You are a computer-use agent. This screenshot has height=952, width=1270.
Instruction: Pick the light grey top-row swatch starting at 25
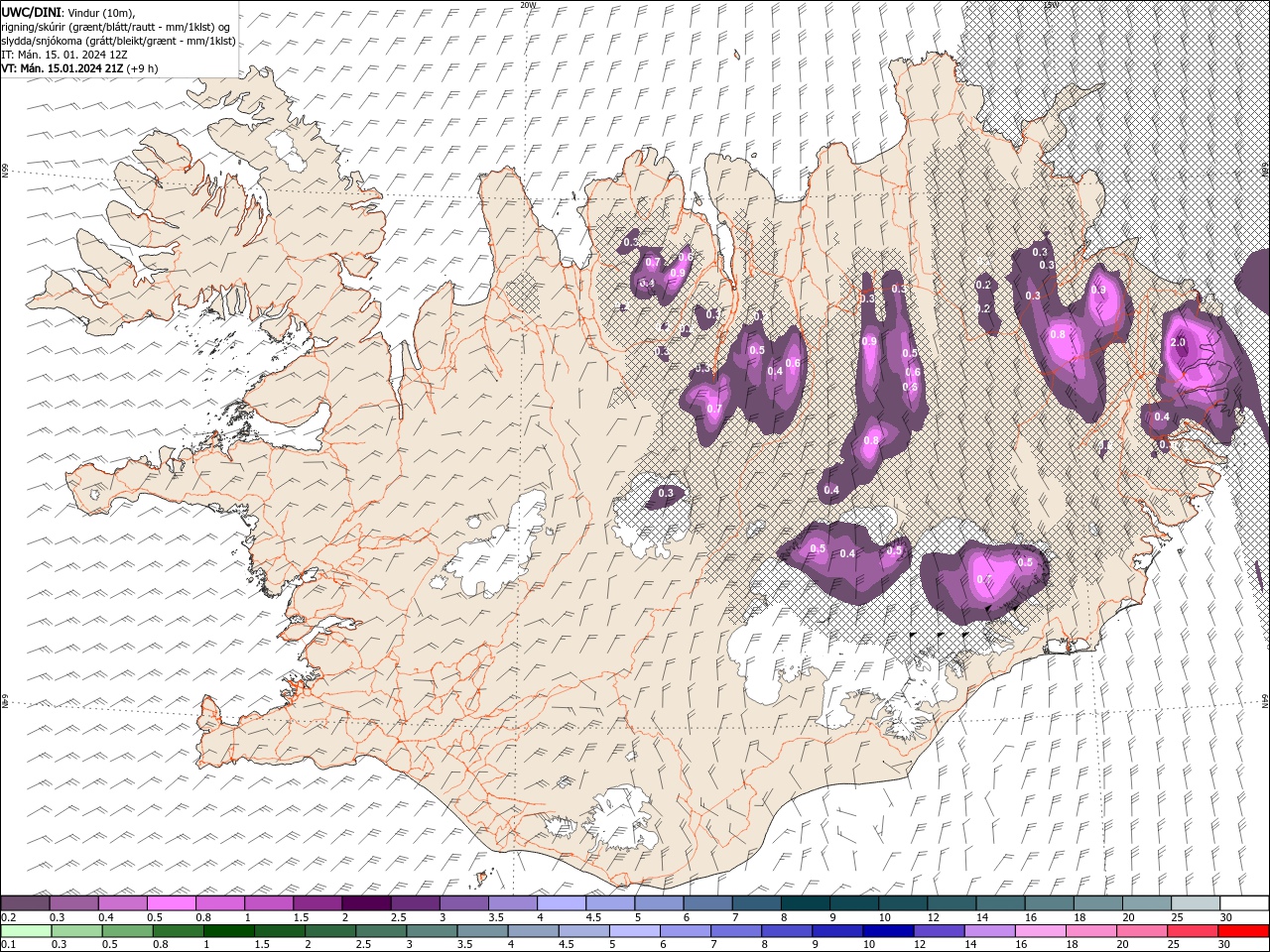[1195, 903]
